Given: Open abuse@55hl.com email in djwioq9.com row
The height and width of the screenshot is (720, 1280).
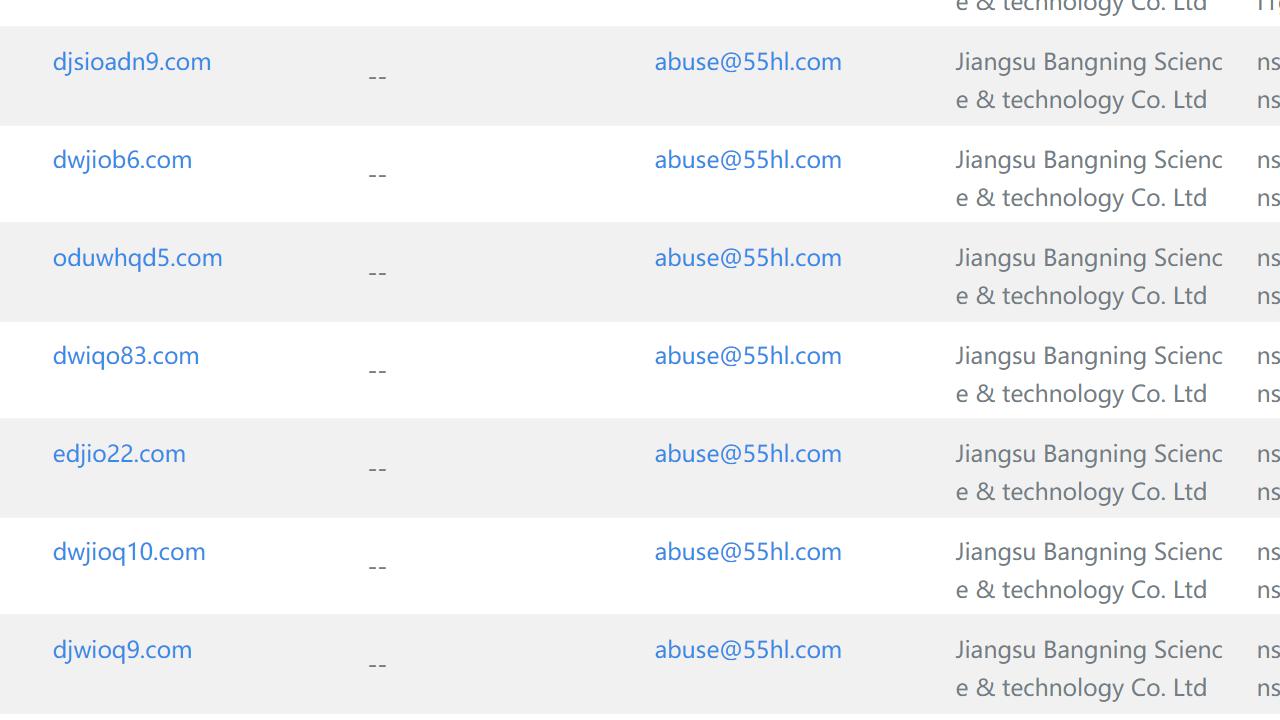Looking at the screenshot, I should 748,650.
